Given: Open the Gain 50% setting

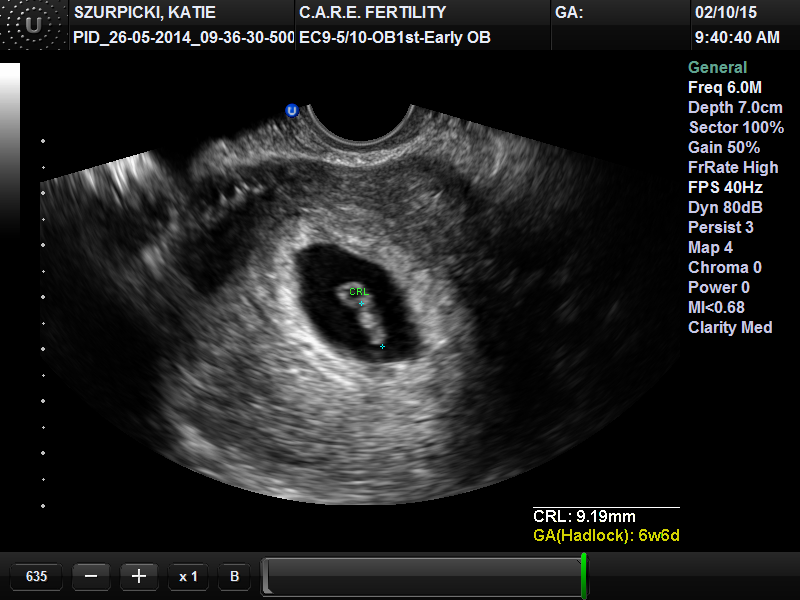Looking at the screenshot, I should 724,148.
